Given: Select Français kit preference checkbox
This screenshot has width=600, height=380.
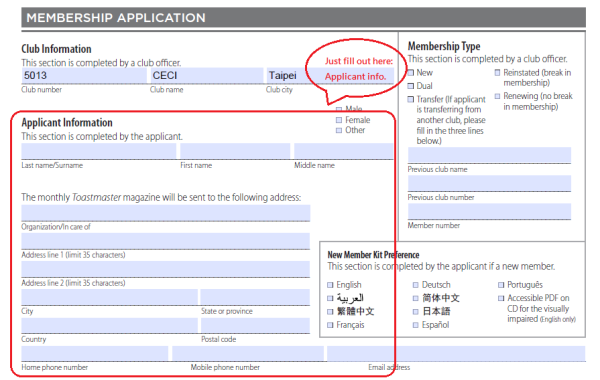Looking at the screenshot, I should [330, 325].
